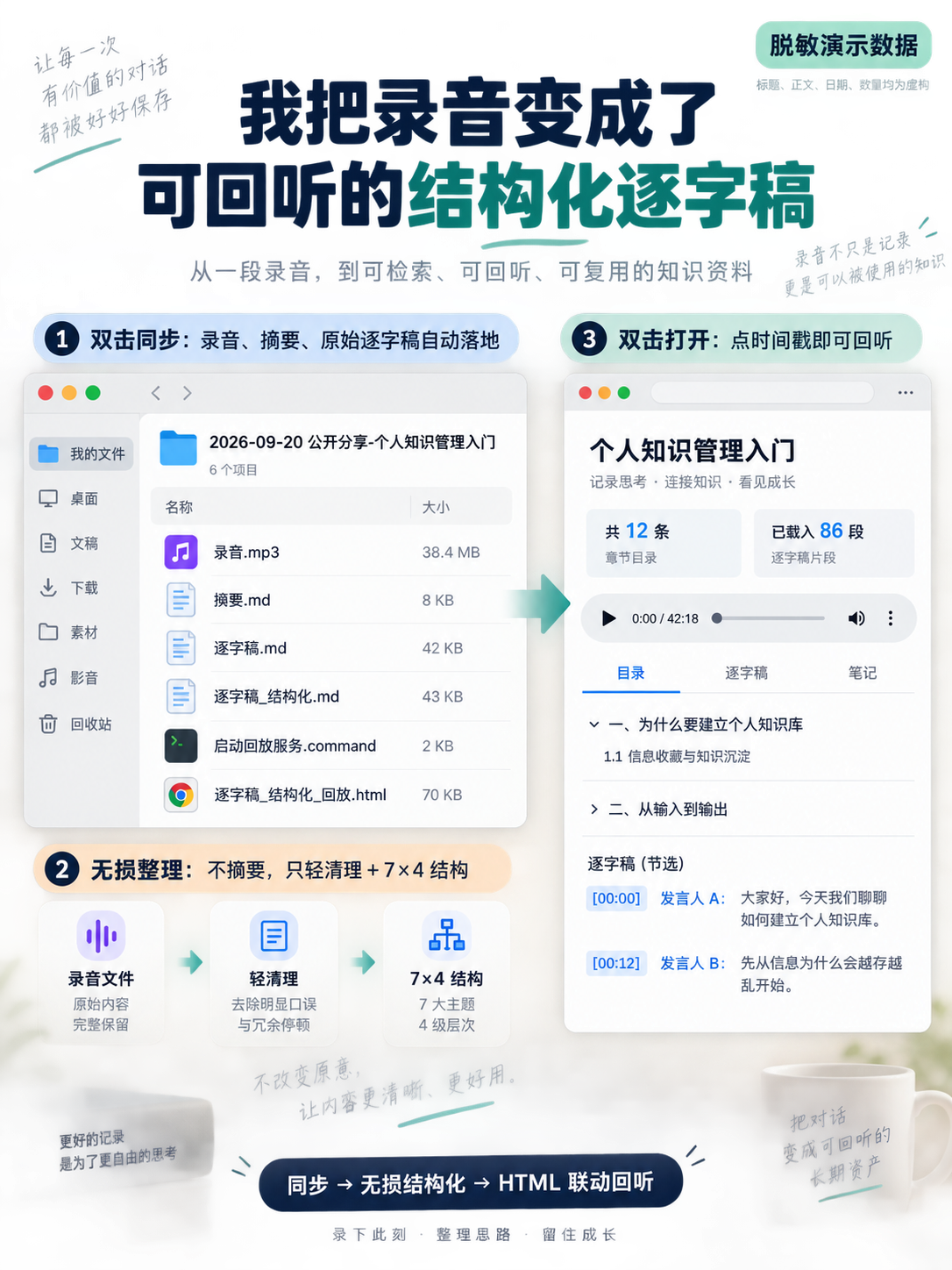Play the audio recording
The image size is (952, 1270).
(x=608, y=618)
